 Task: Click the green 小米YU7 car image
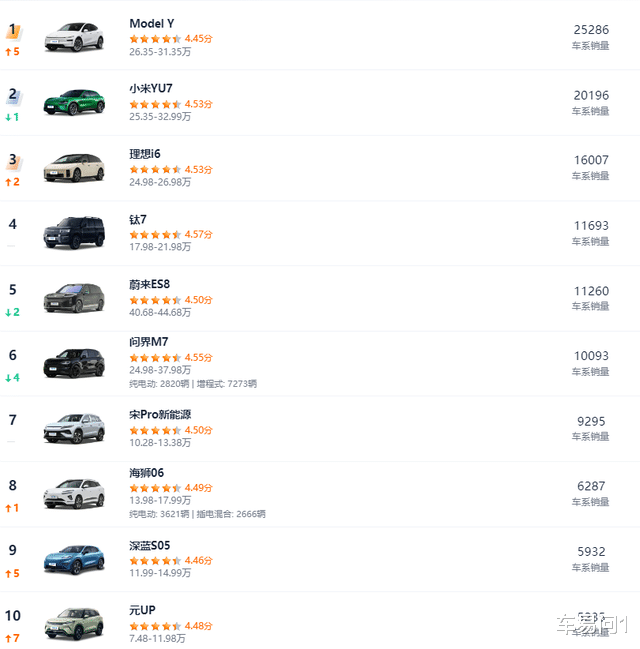tap(73, 102)
